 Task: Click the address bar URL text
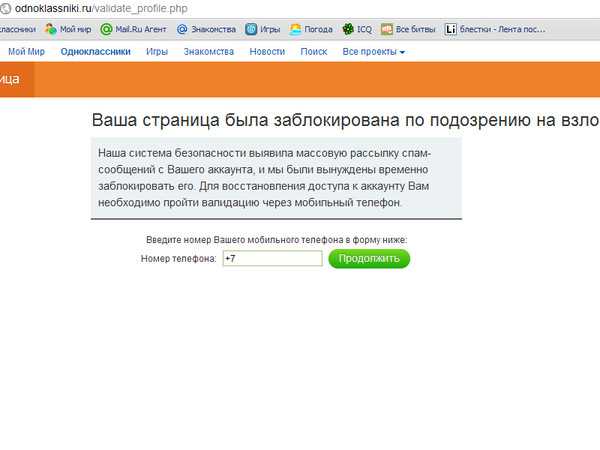[101, 8]
